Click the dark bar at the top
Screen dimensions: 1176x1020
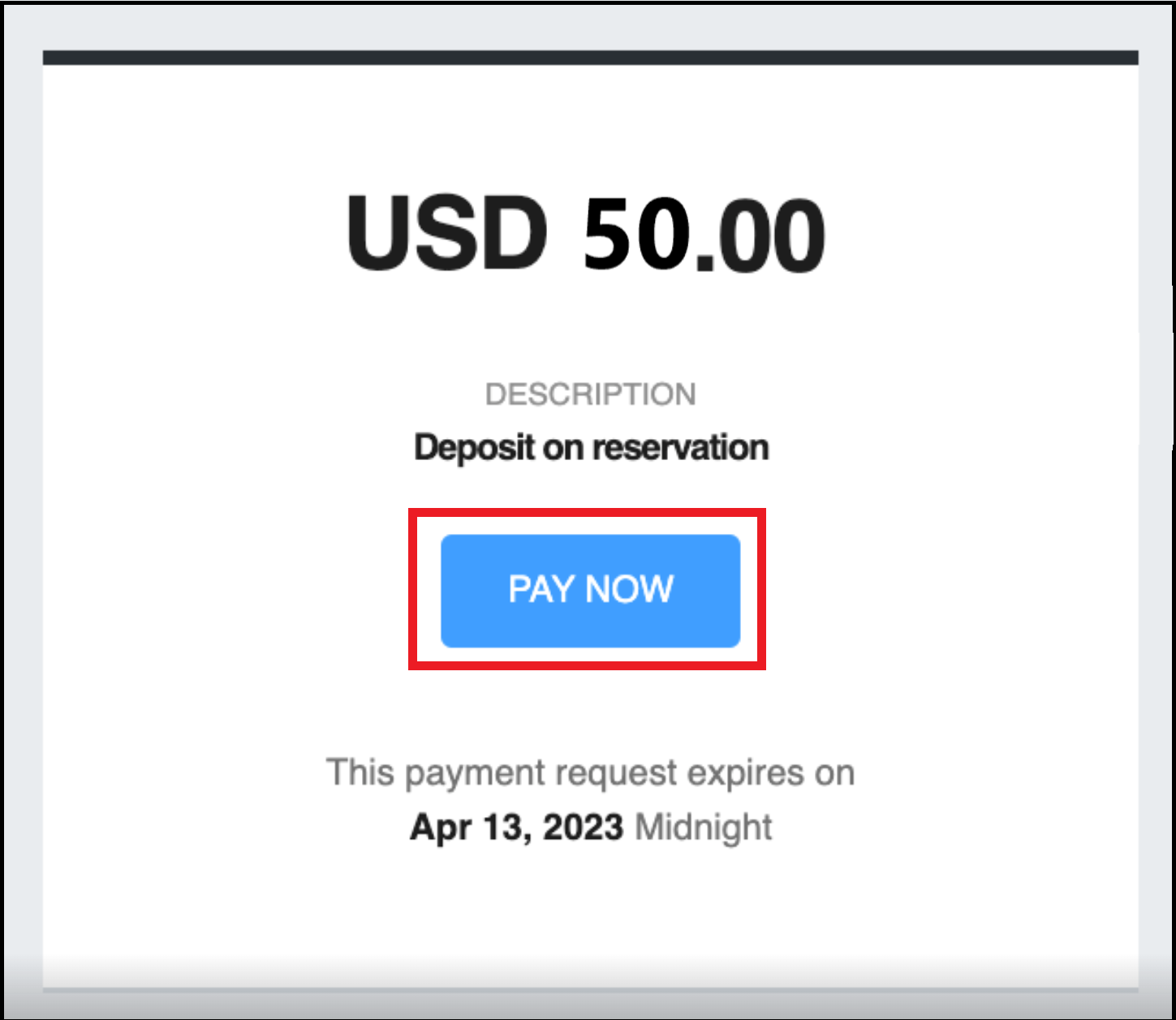(590, 55)
